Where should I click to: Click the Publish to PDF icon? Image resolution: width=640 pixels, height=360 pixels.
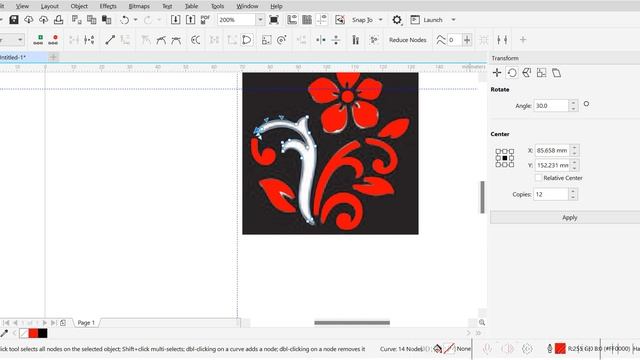pyautogui.click(x=205, y=20)
